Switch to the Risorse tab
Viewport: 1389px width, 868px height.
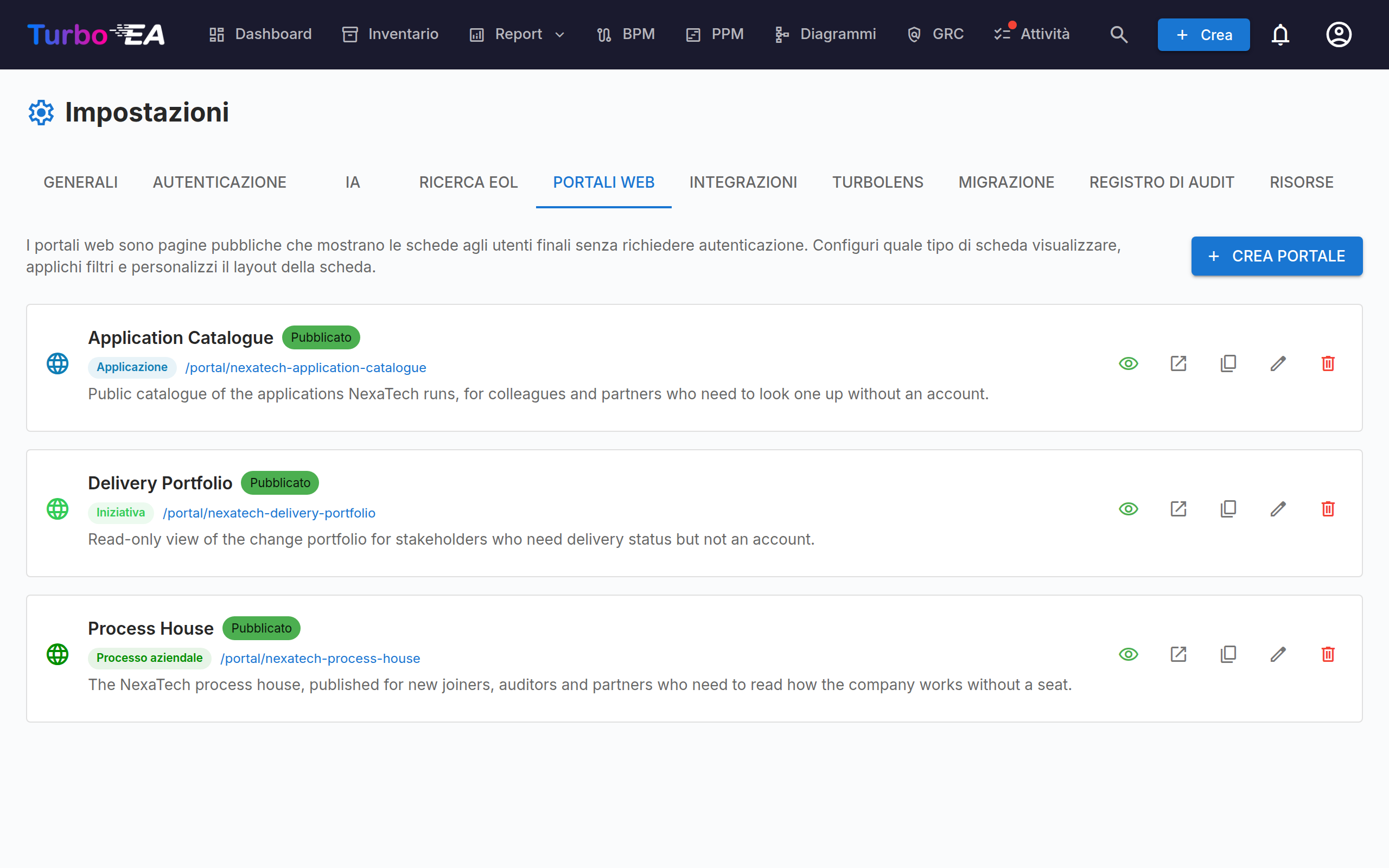coord(1301,183)
